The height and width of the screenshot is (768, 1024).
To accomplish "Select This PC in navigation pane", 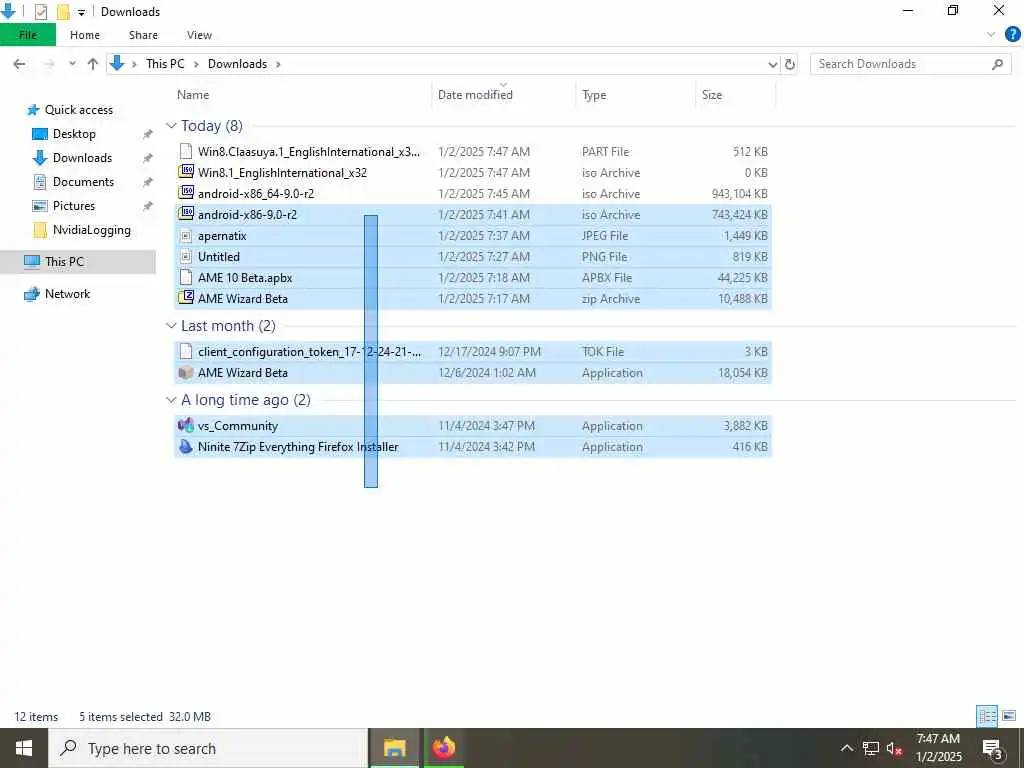I will tap(64, 262).
